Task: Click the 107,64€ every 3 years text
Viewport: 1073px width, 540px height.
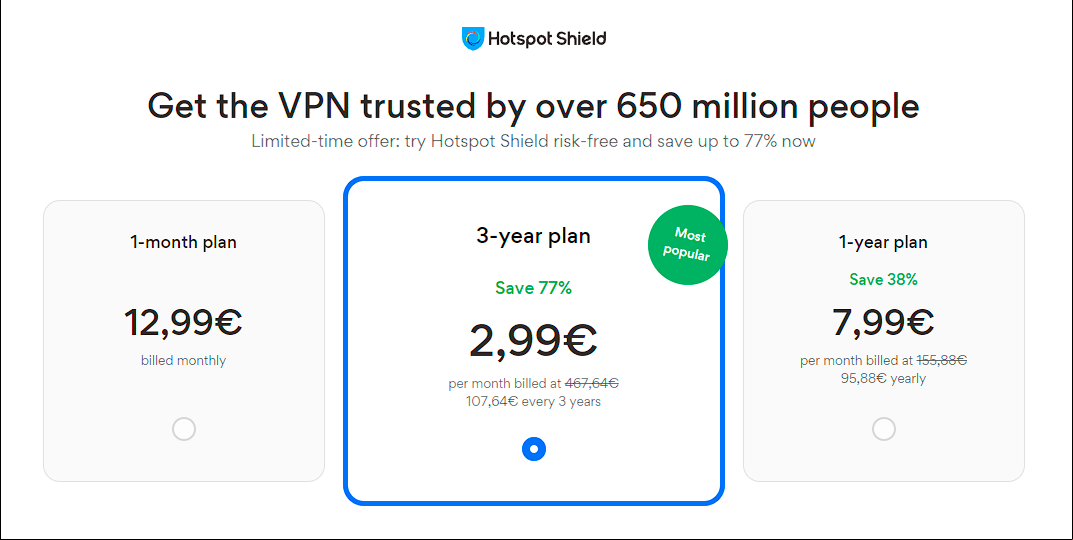Action: (533, 402)
